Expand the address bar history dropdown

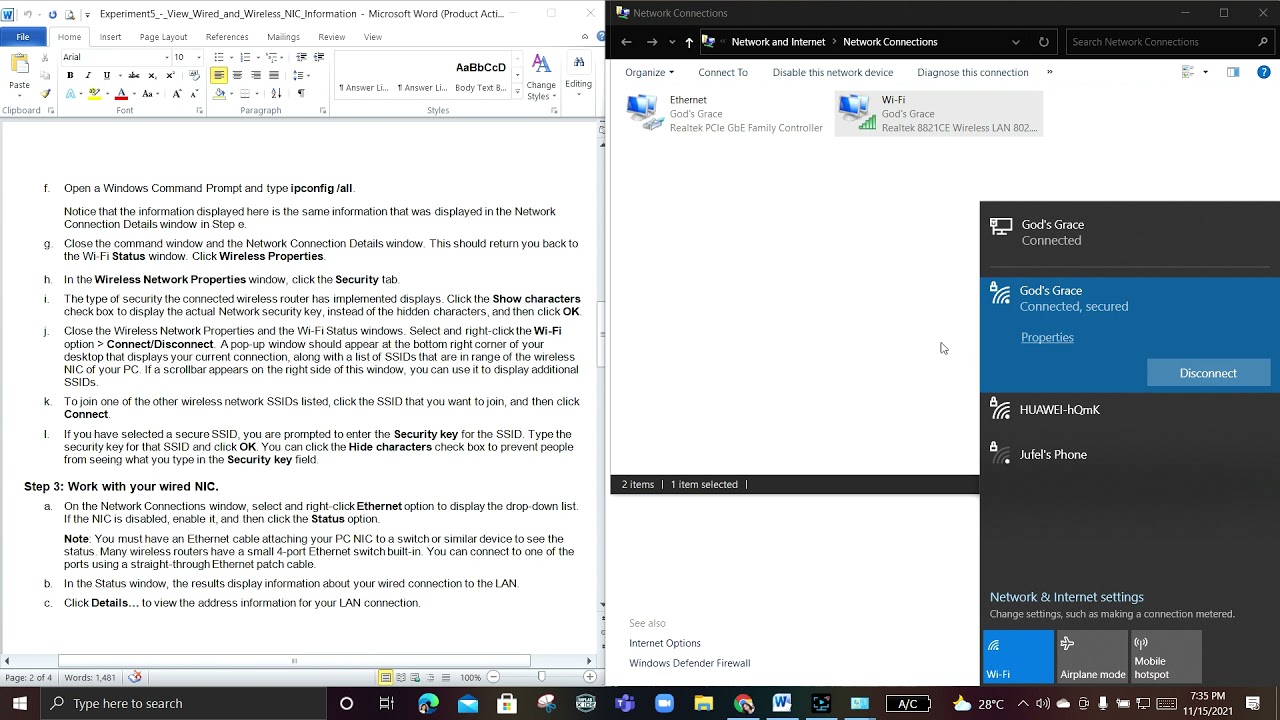pyautogui.click(x=1016, y=42)
